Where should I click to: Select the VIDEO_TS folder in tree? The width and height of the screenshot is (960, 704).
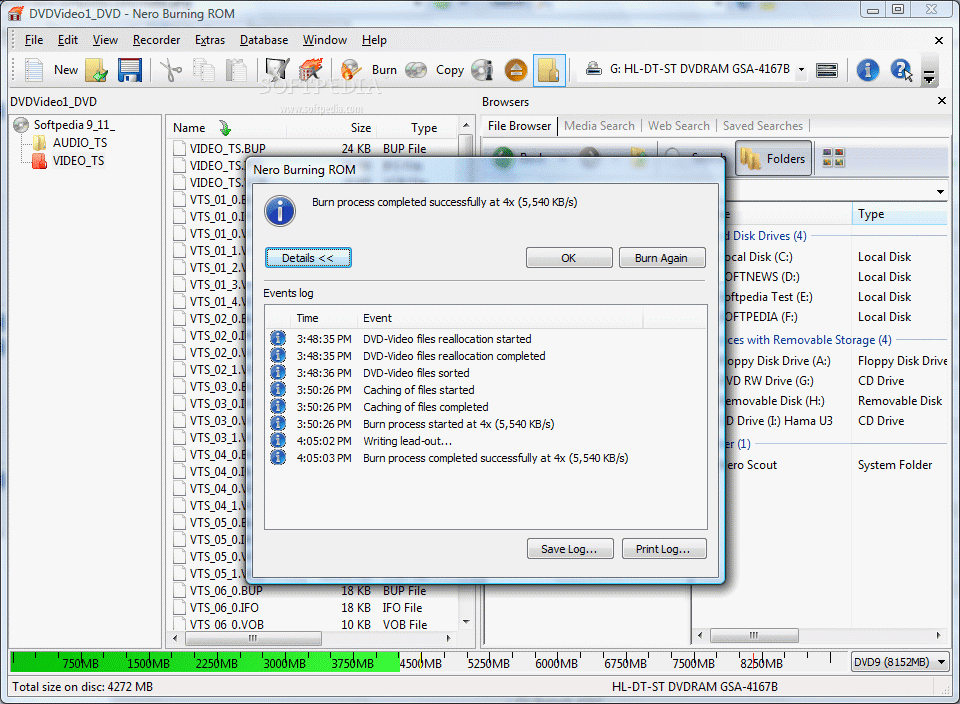point(78,161)
